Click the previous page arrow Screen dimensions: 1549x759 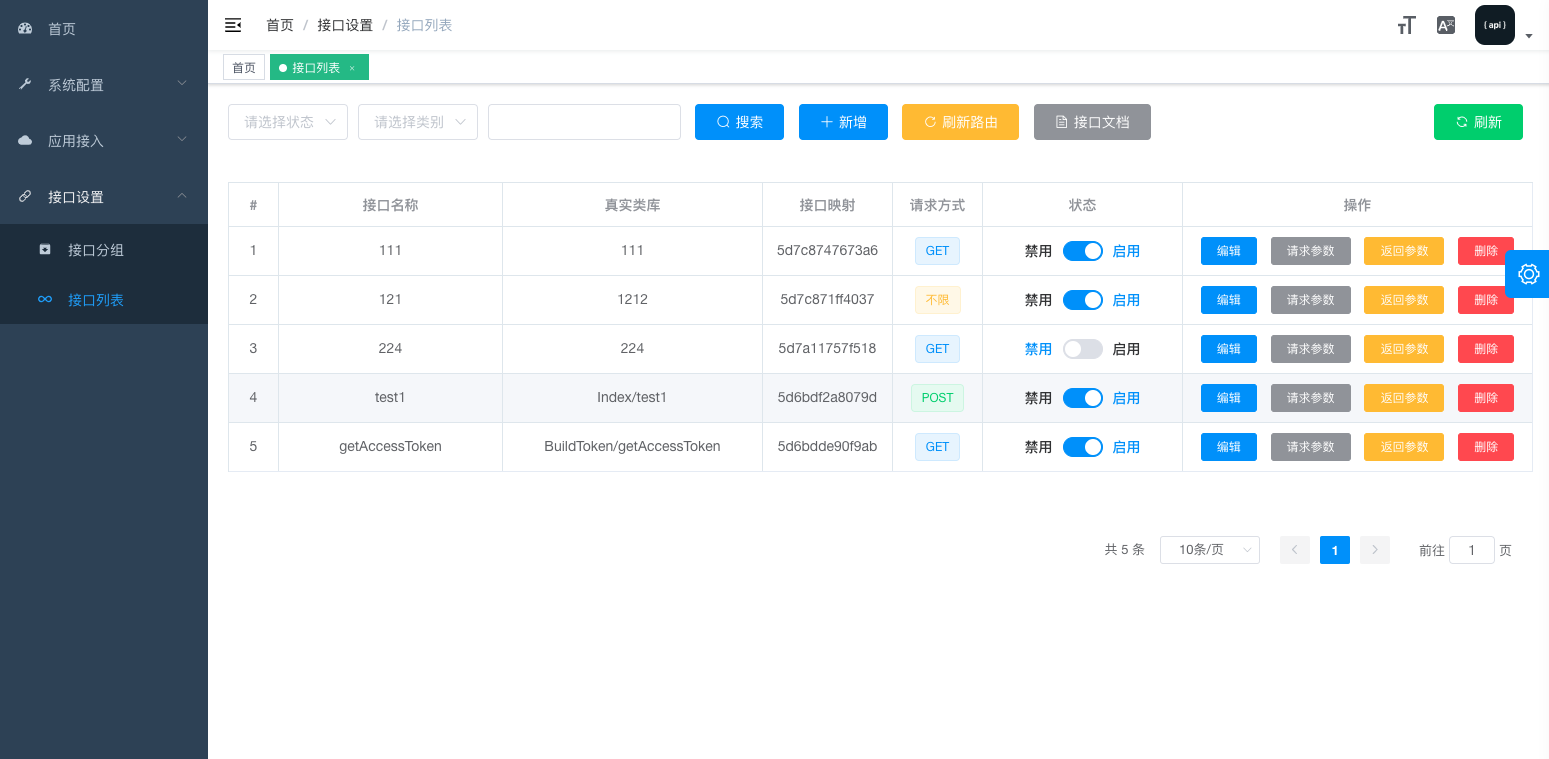(x=1295, y=550)
